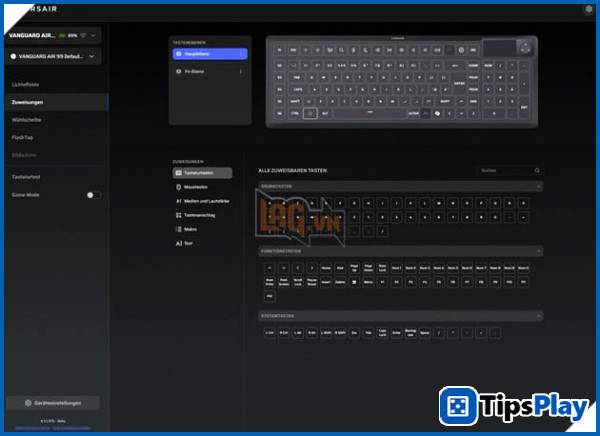Image resolution: width=600 pixels, height=436 pixels.
Task: Click the Delete key in Funktionstasten
Action: click(340, 283)
